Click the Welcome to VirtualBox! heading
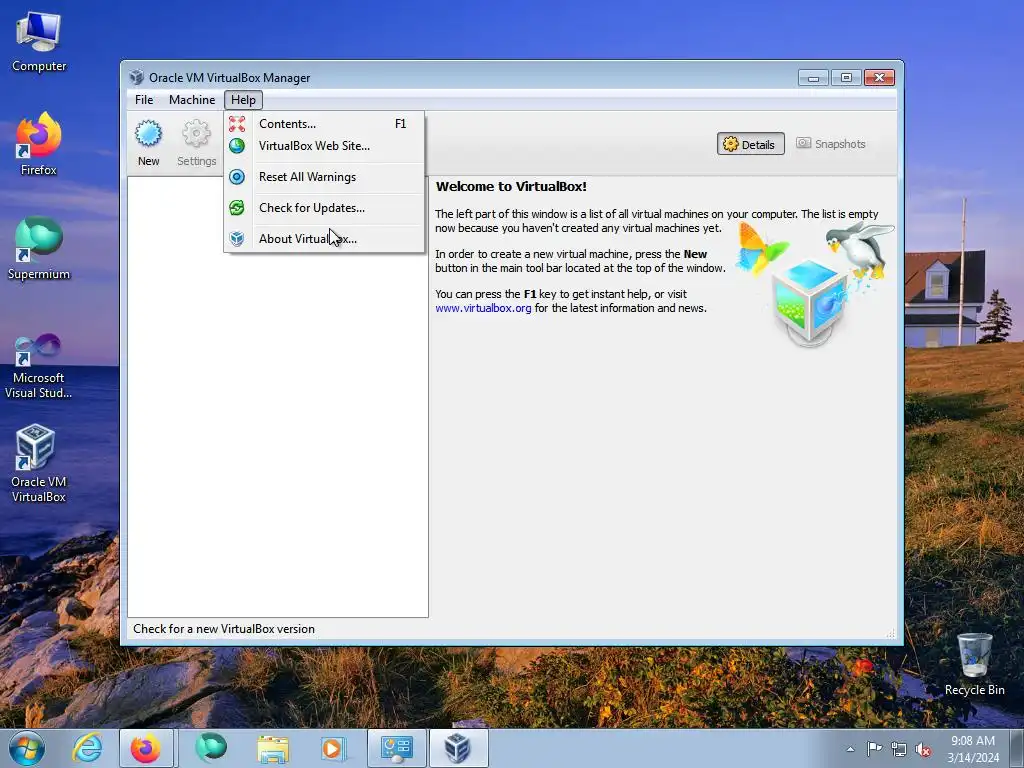The height and width of the screenshot is (768, 1024). [511, 187]
